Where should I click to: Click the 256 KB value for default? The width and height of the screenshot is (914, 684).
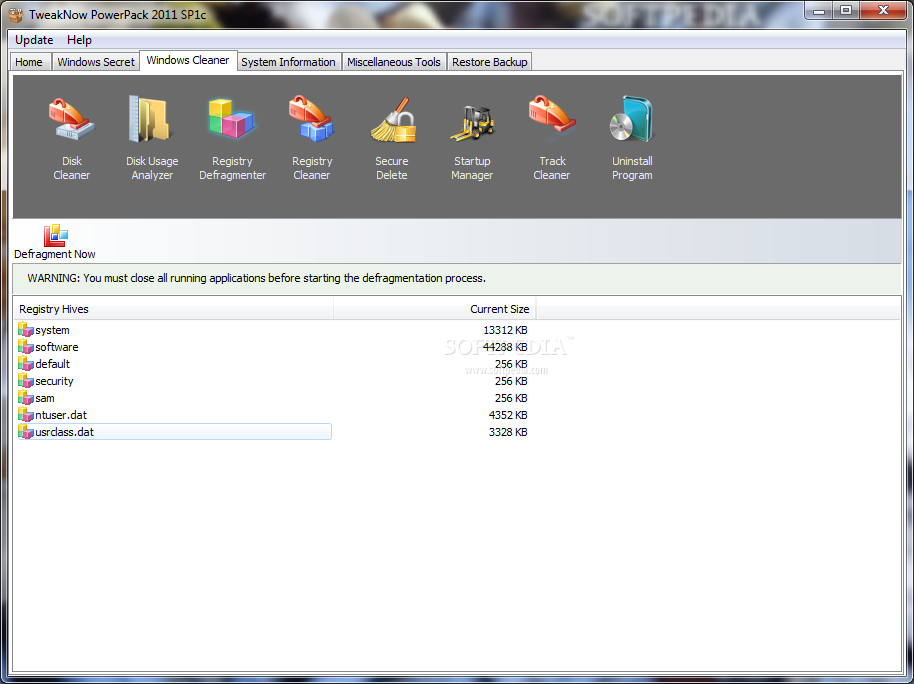[511, 364]
